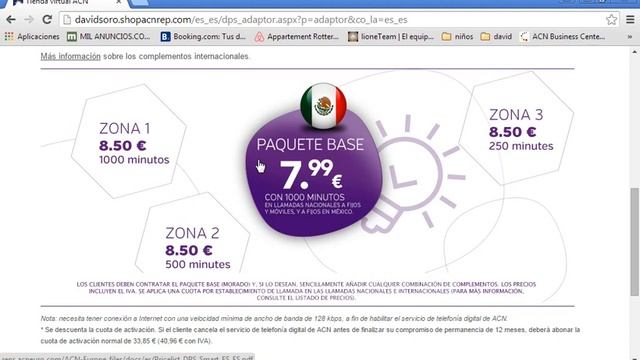Click the page vertical scrollbar thumb
Image resolution: width=640 pixels, height=360 pixels.
[x=634, y=242]
